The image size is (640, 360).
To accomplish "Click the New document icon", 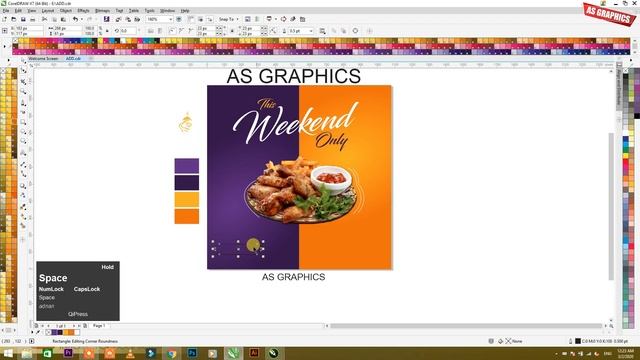I will click(4, 19).
